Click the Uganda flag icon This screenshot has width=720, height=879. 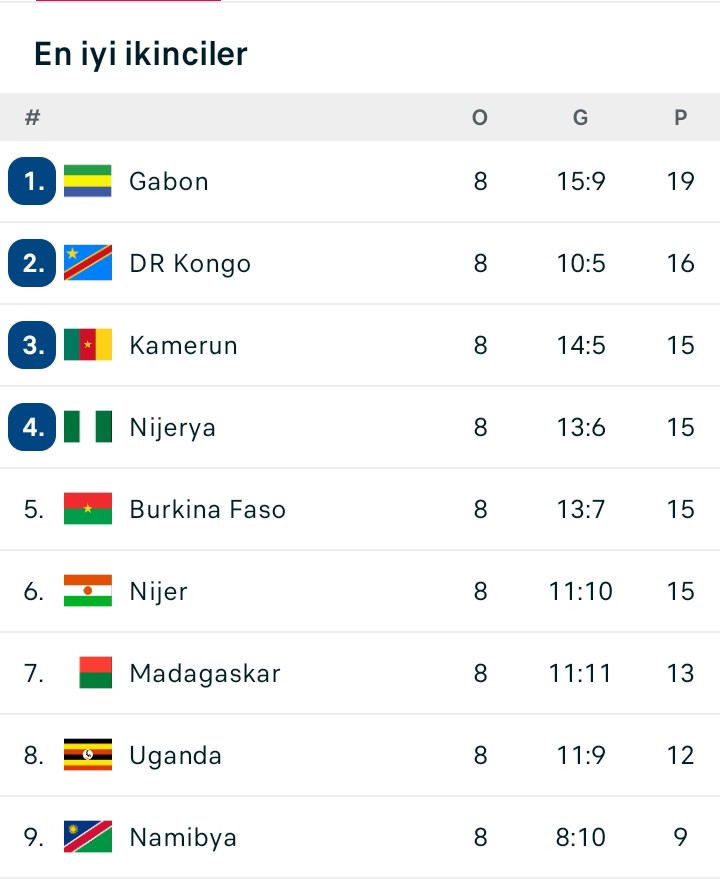[x=88, y=755]
